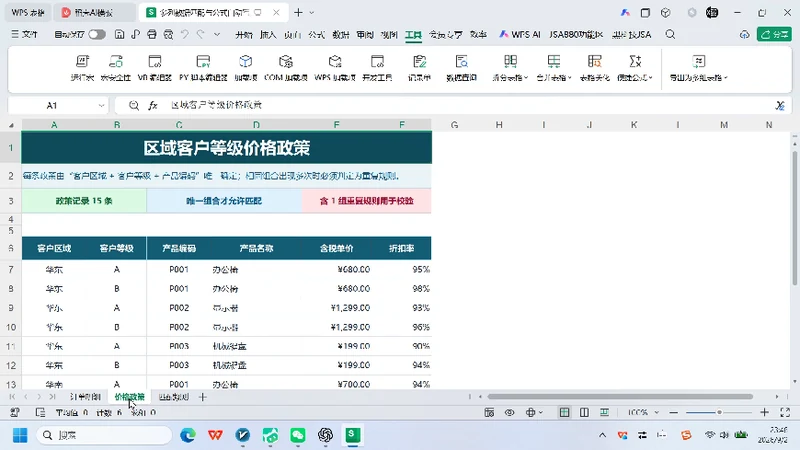Open the zoom percentage dropdown

click(657, 412)
